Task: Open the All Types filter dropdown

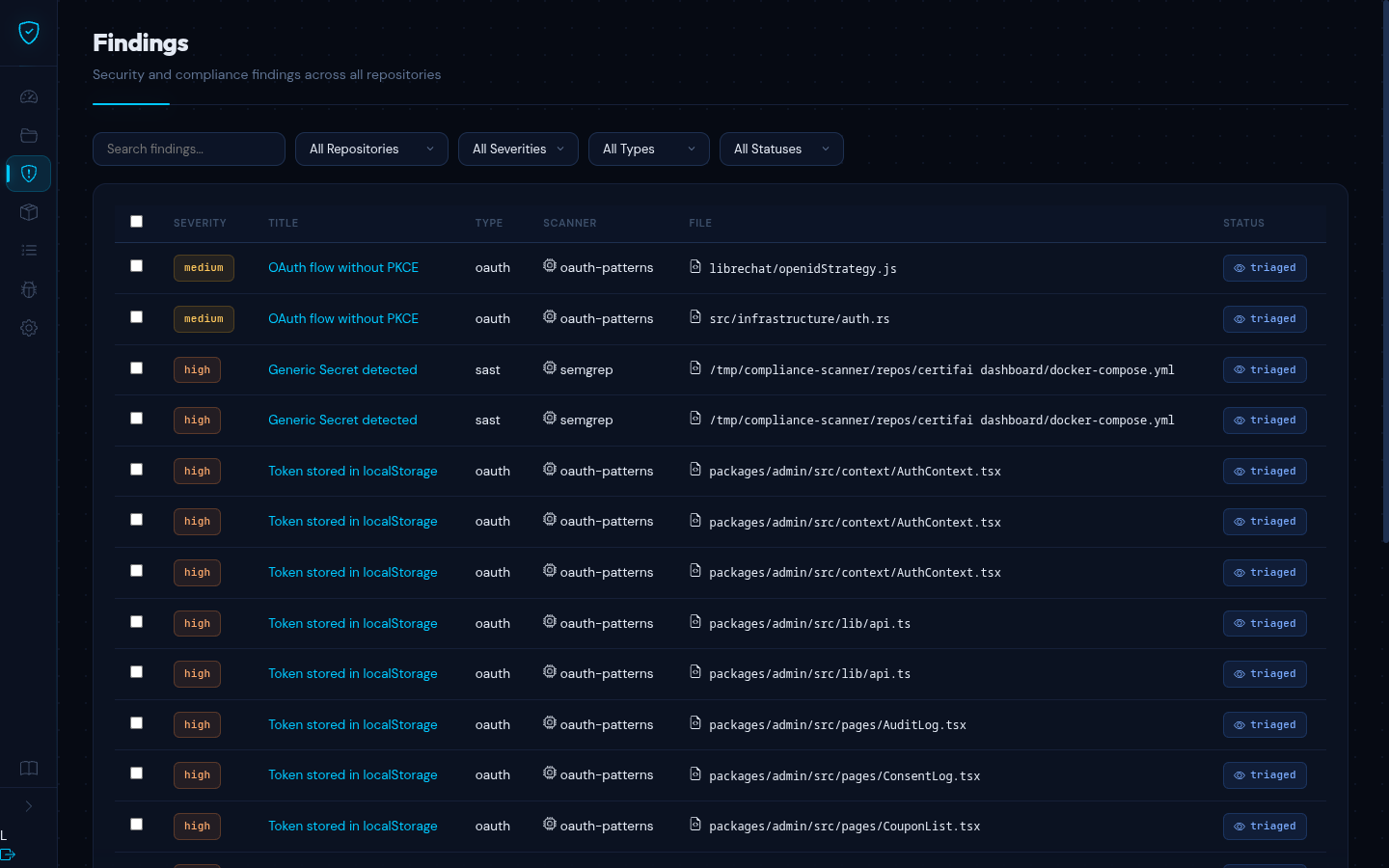Action: click(648, 149)
